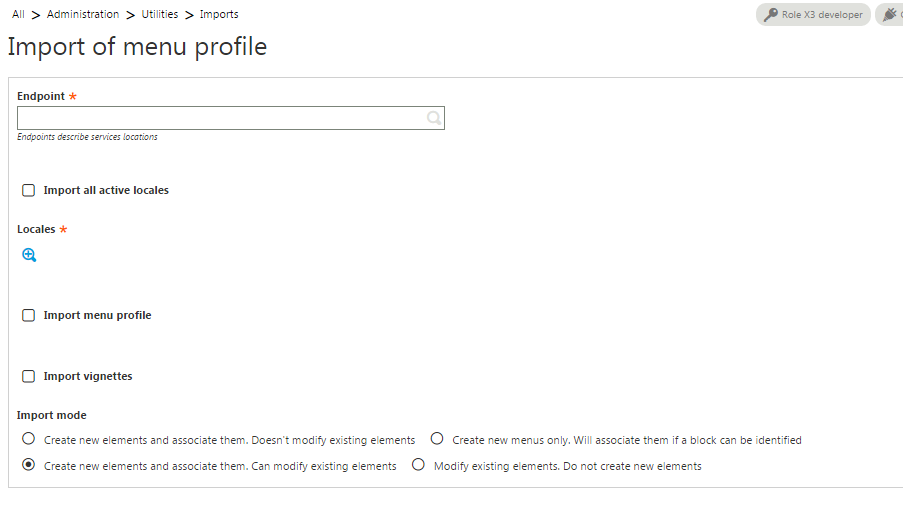Image resolution: width=903 pixels, height=531 pixels.
Task: Click the Import vignettes label text
Action: tap(88, 376)
